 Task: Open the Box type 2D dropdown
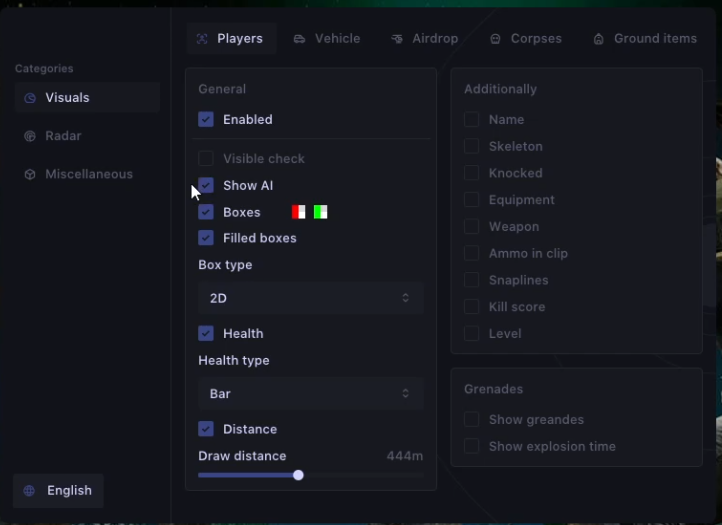(310, 298)
